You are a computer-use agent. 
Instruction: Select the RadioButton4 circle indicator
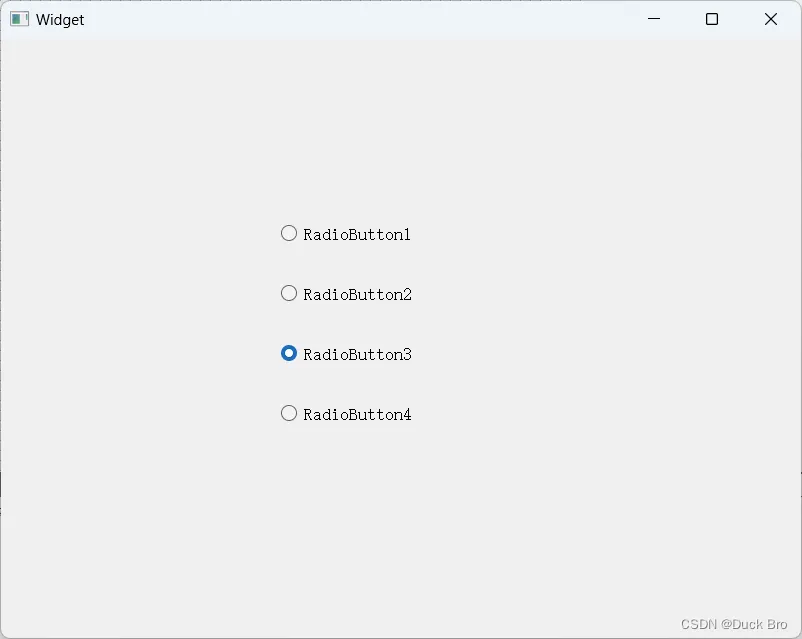[x=289, y=413]
